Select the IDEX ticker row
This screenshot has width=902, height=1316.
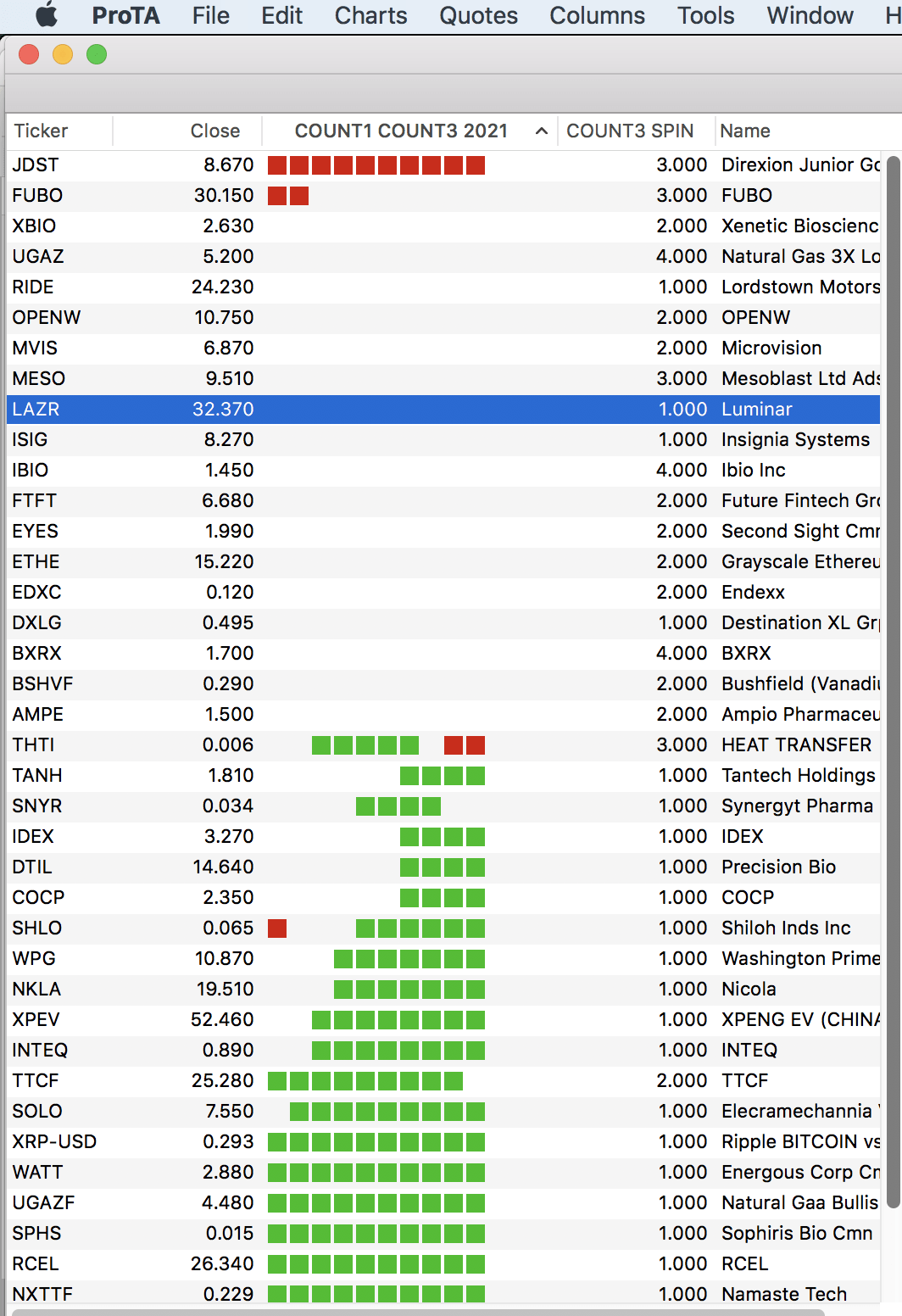(x=443, y=836)
